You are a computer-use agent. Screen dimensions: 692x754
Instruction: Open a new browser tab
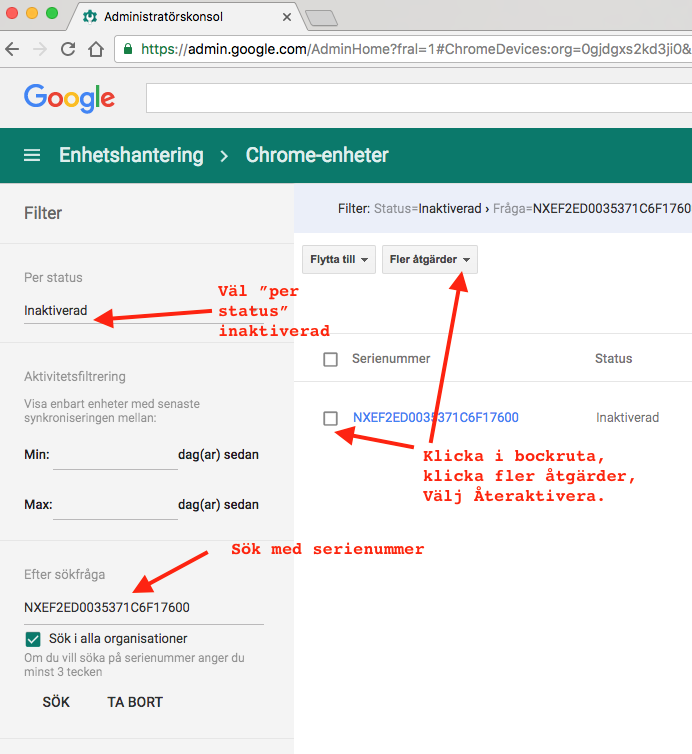click(x=321, y=18)
